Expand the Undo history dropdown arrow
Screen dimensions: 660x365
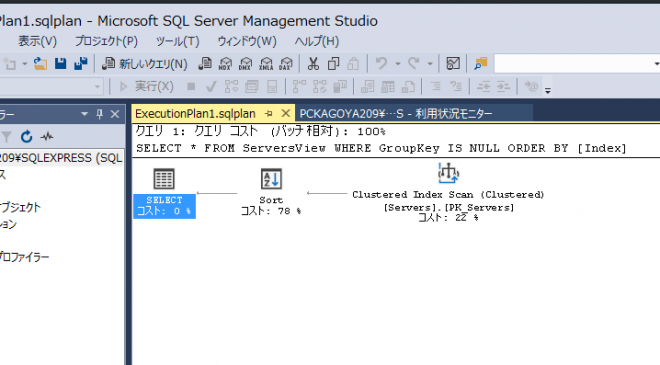click(398, 64)
